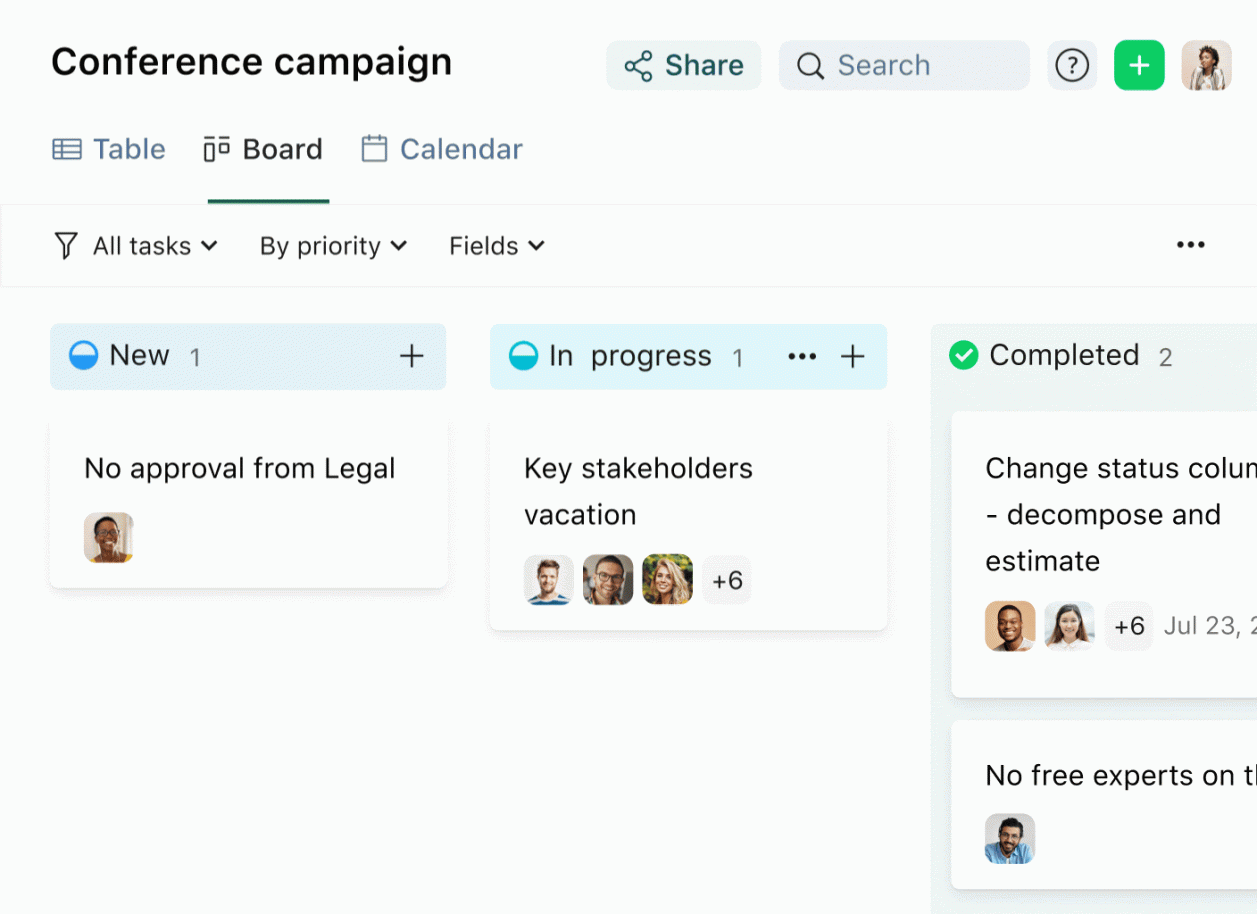Click the Share button

684,66
